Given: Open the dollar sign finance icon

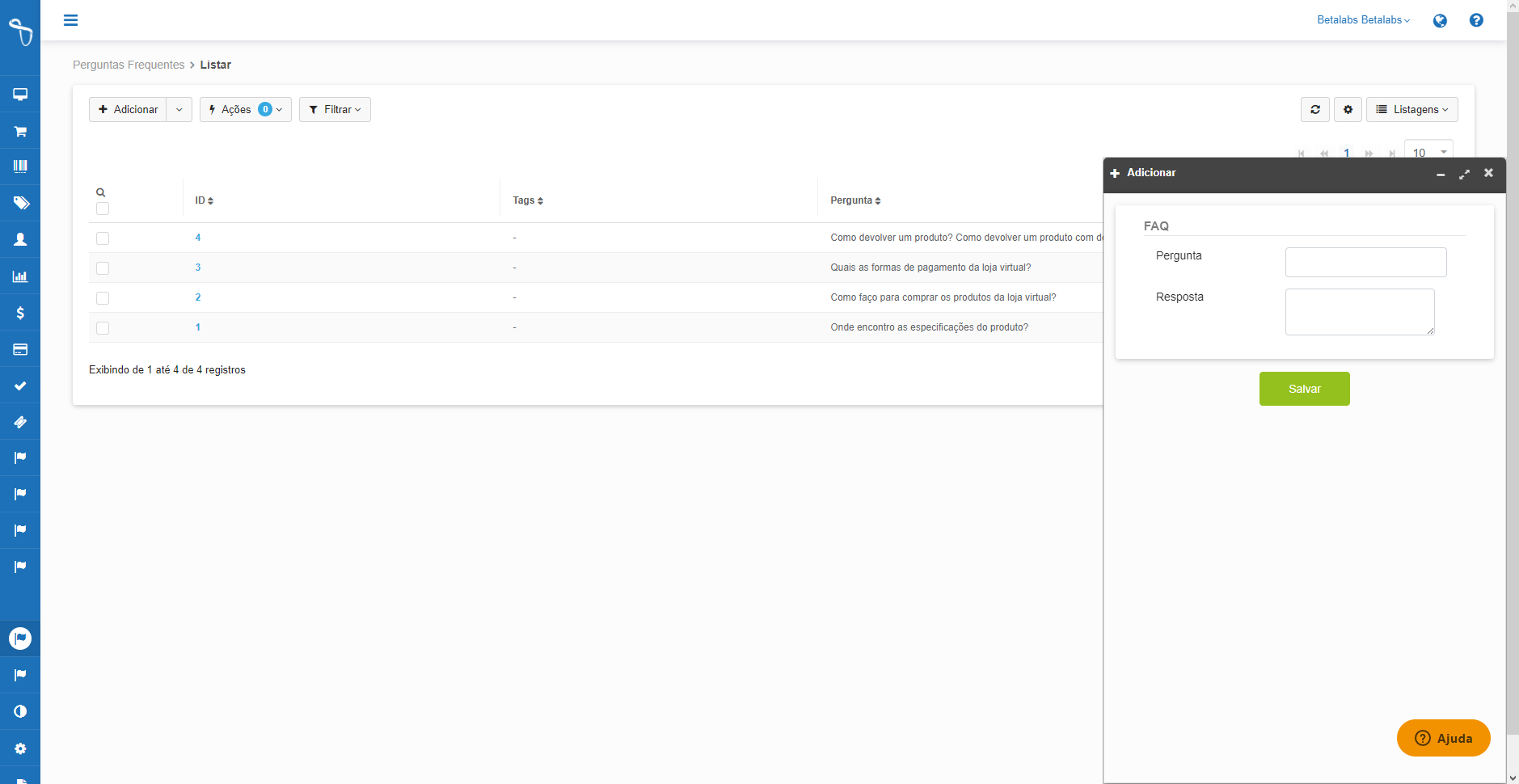Looking at the screenshot, I should click(20, 313).
